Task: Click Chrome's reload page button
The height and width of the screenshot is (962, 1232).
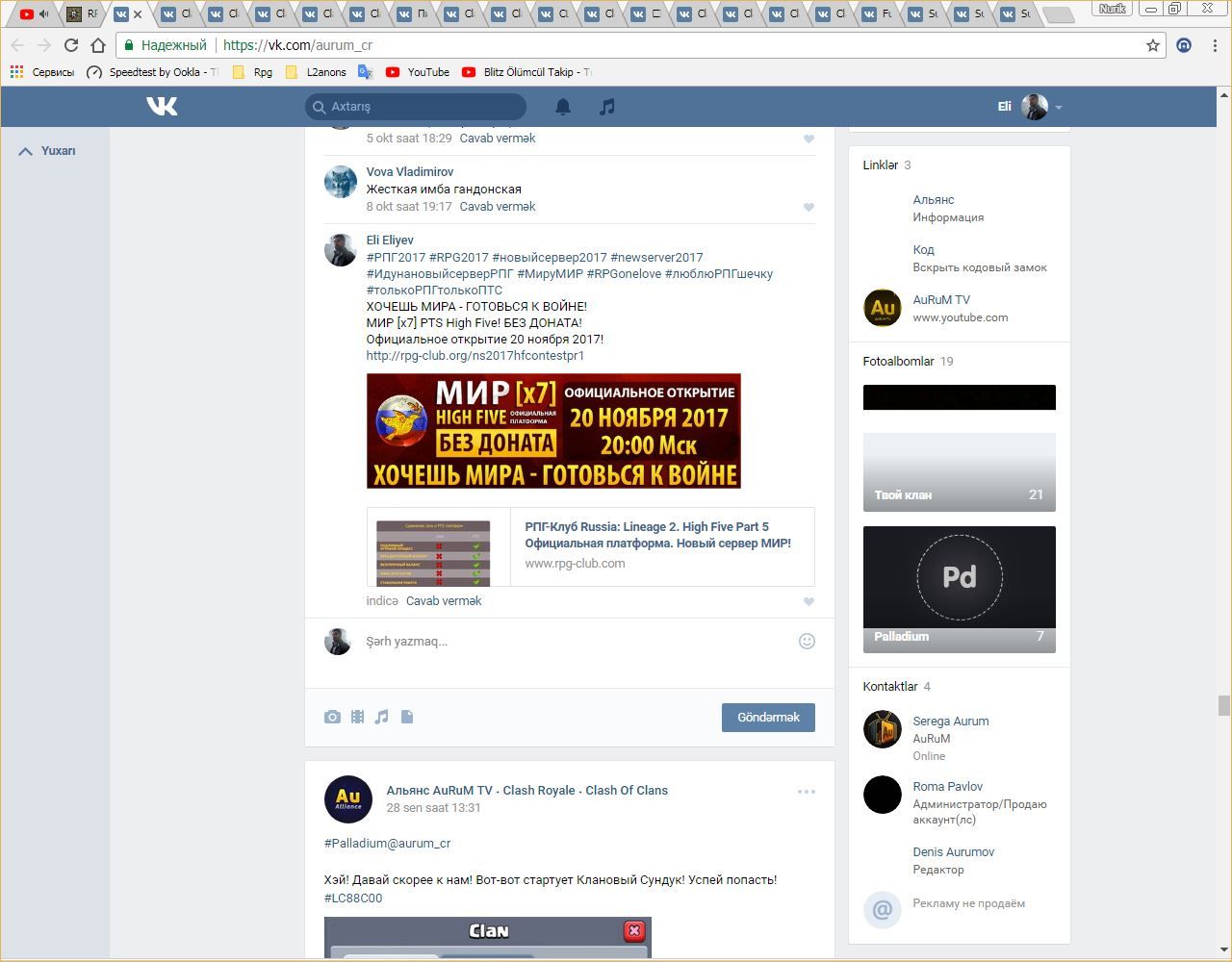Action: coord(70,45)
